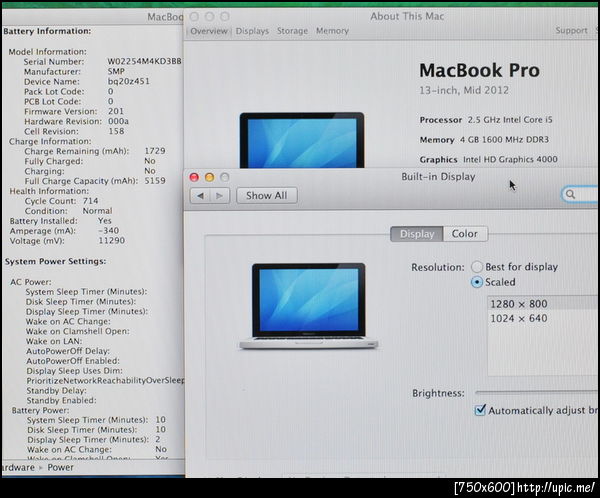This screenshot has width=600, height=498.
Task: Select Device Name bq20z451
Action: 129,81
